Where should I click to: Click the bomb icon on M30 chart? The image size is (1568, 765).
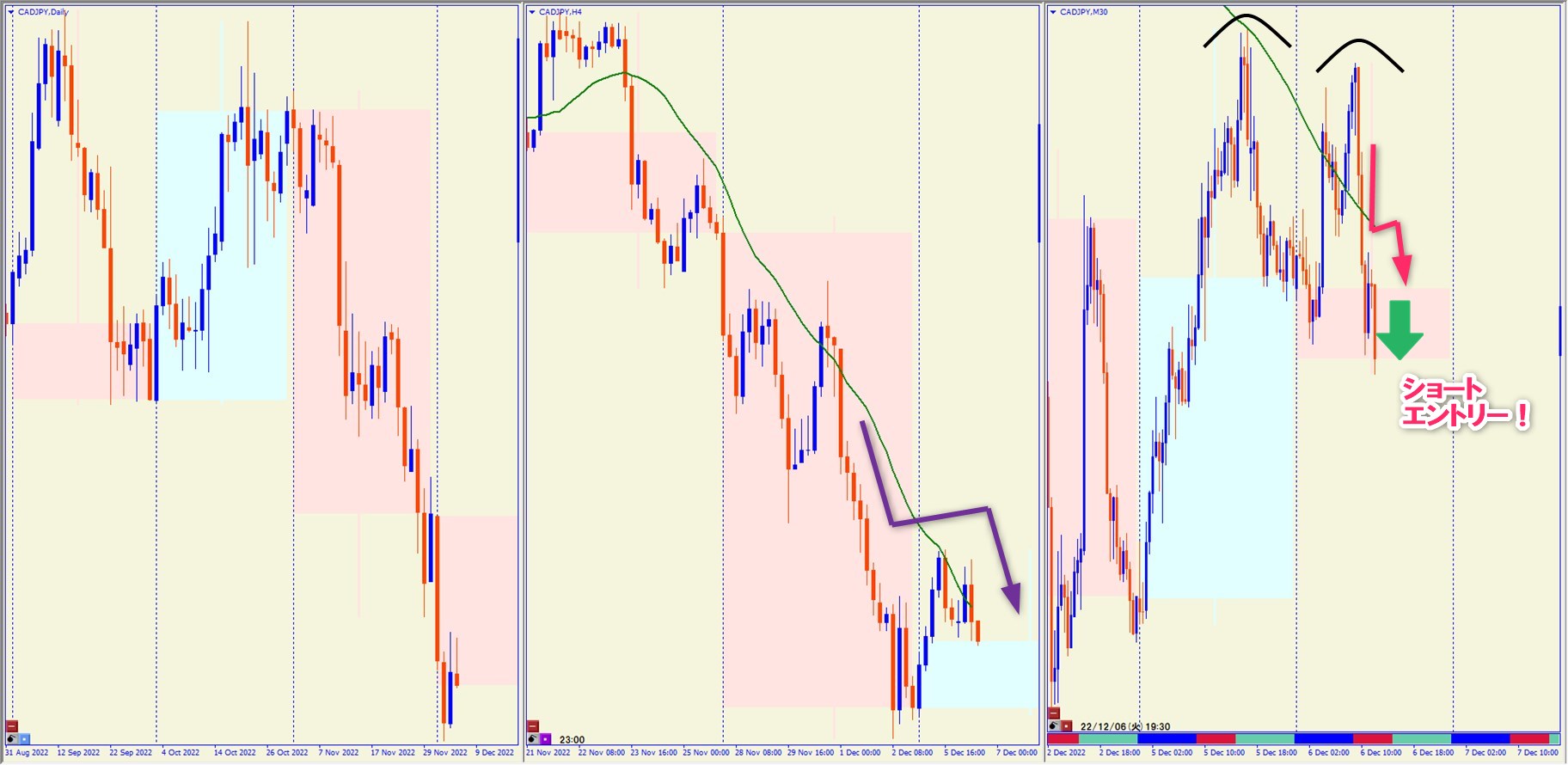click(x=1054, y=726)
